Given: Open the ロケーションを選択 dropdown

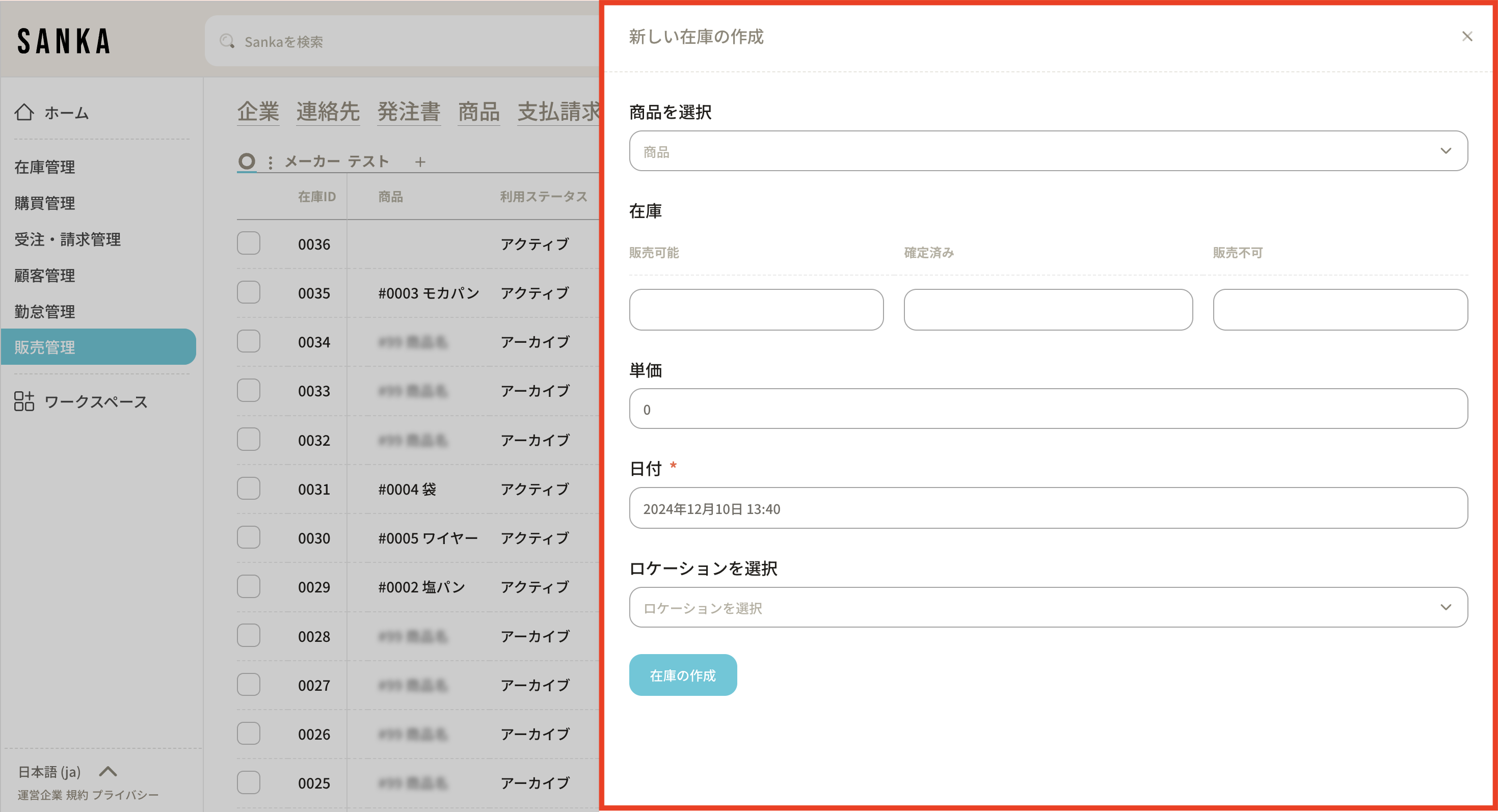Looking at the screenshot, I should pos(1048,607).
